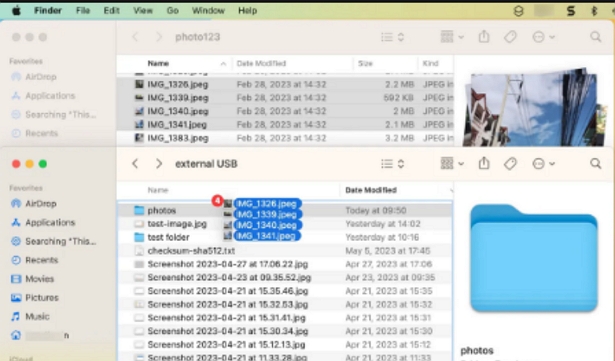Image resolution: width=615 pixels, height=361 pixels.
Task: Select Screenshot 2023-04-27 at 17.06.22.jpg
Action: 285,264
